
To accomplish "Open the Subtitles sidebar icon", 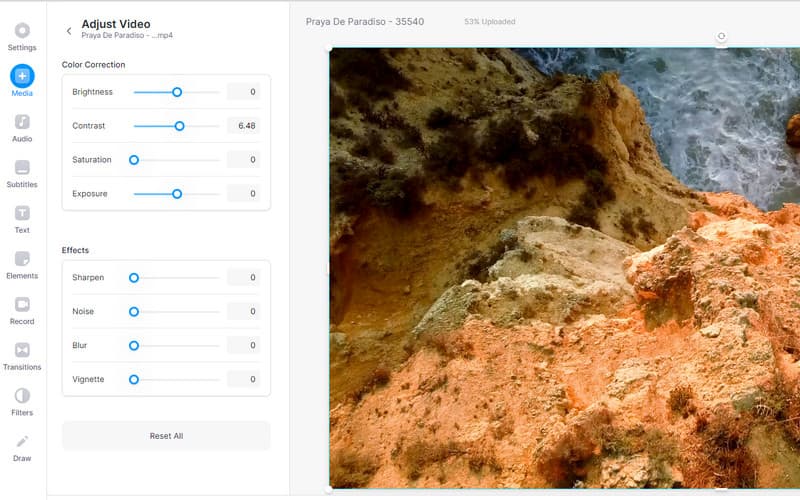I will tap(22, 168).
